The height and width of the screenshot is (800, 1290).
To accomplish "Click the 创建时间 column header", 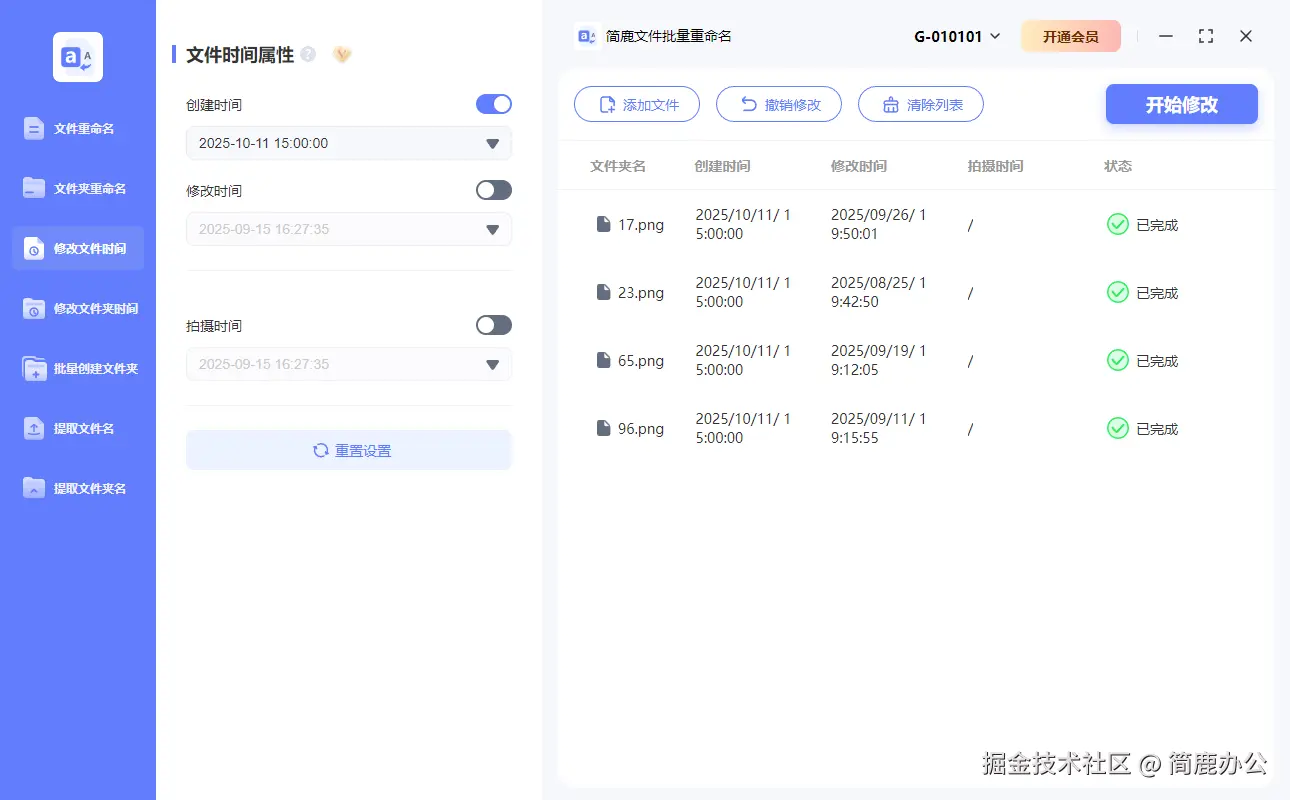I will pyautogui.click(x=722, y=166).
